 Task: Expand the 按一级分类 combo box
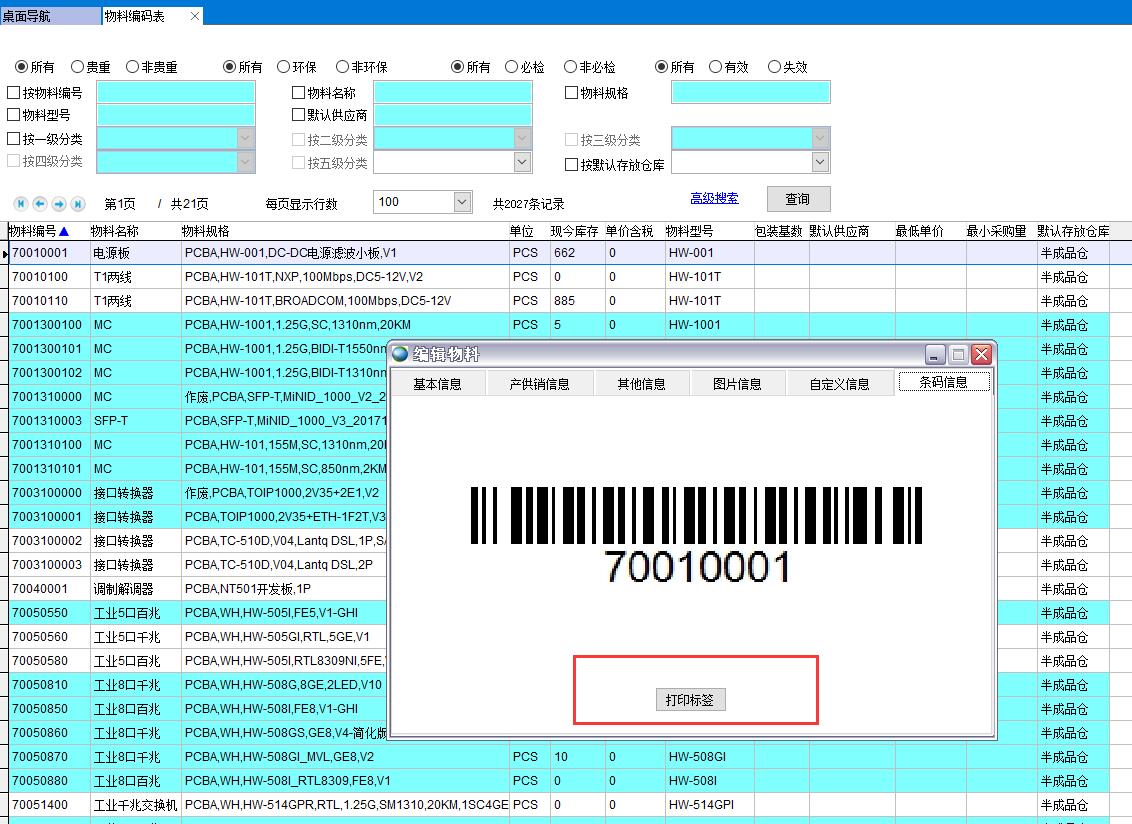pyautogui.click(x=246, y=139)
